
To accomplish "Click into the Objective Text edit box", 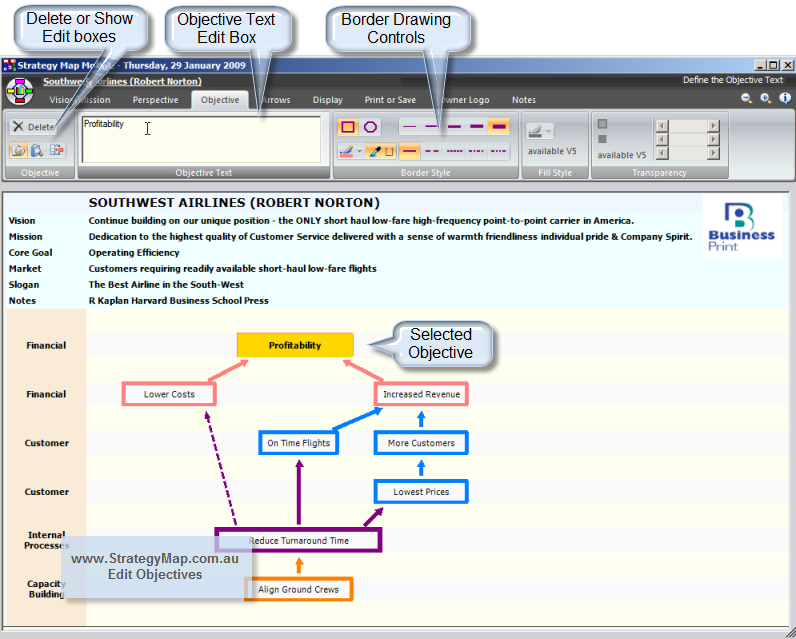I will coord(202,140).
